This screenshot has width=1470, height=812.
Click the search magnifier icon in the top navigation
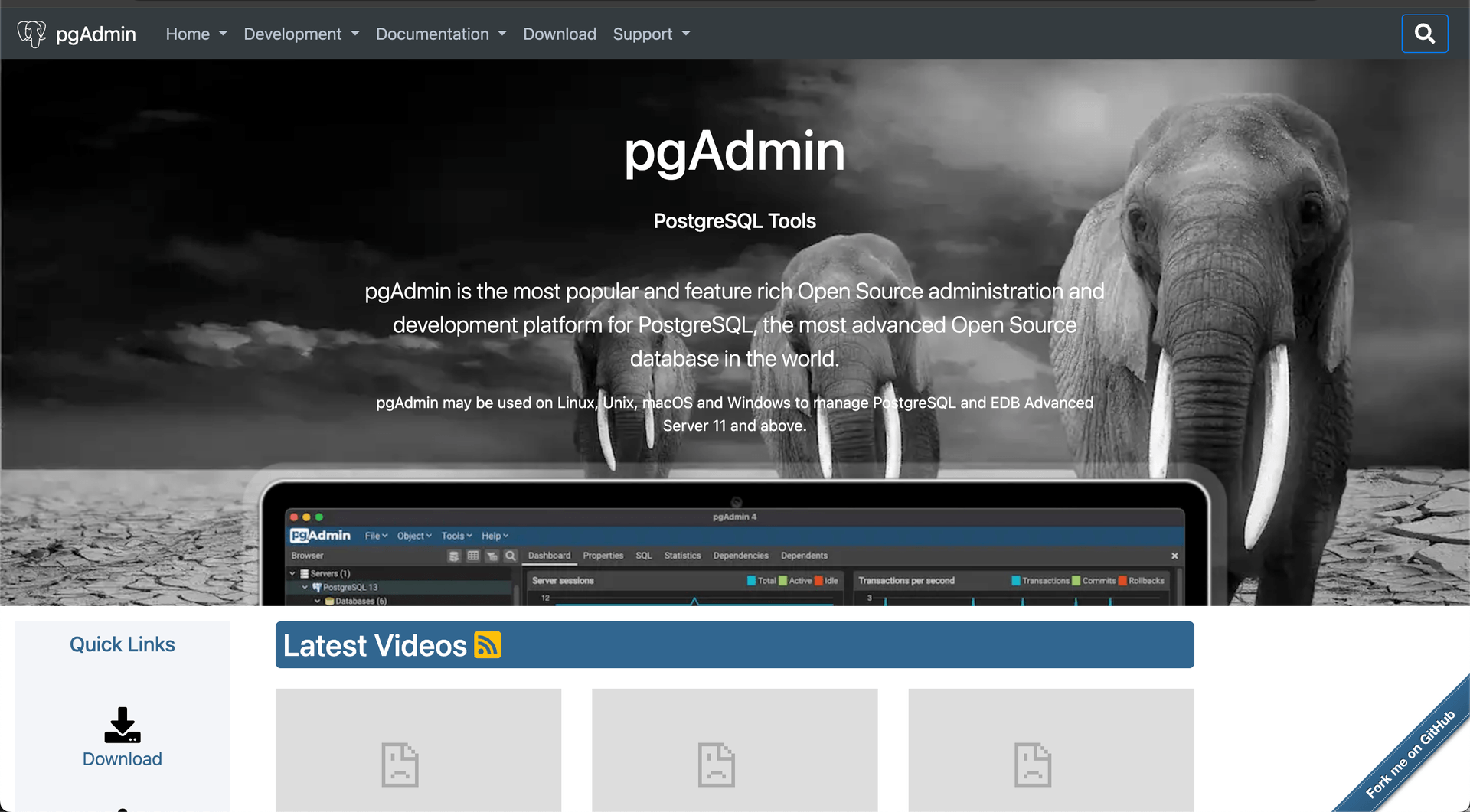(x=1424, y=33)
